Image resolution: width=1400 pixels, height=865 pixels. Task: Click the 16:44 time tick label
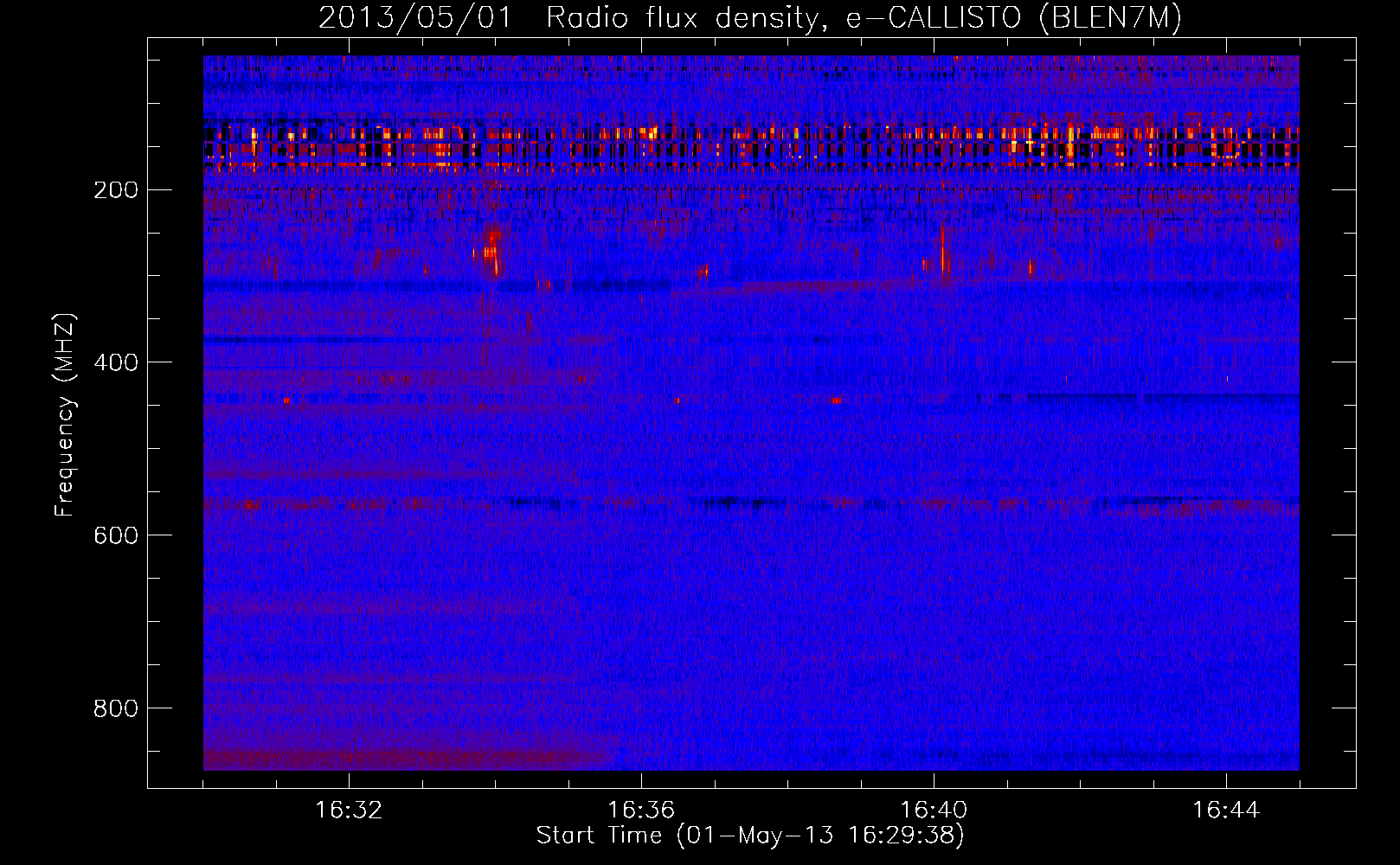tap(1226, 811)
